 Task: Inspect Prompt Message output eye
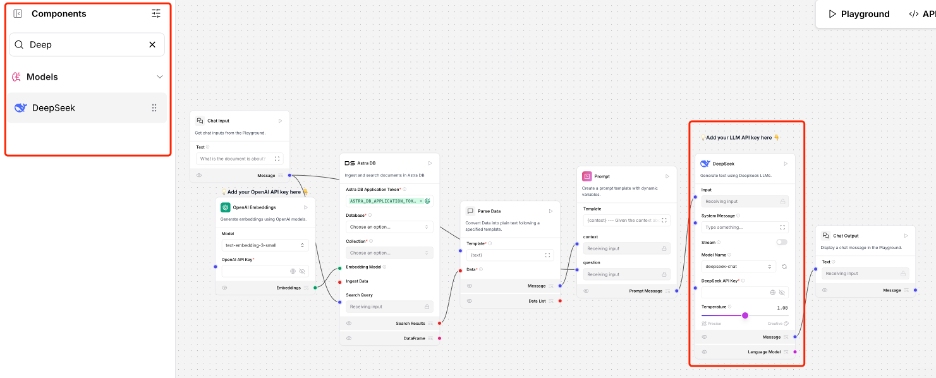[x=586, y=291]
